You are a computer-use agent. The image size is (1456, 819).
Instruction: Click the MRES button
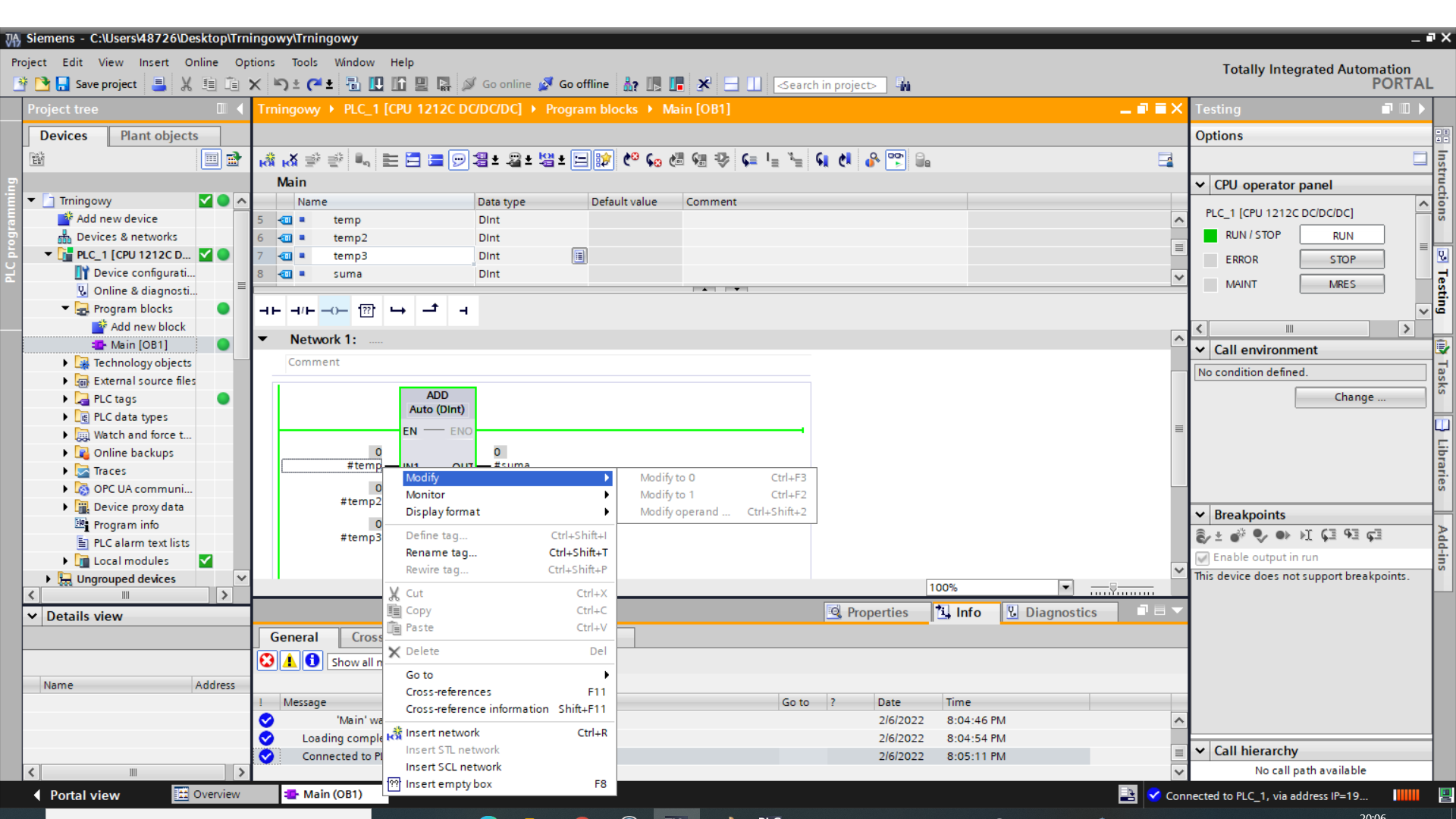coord(1342,284)
